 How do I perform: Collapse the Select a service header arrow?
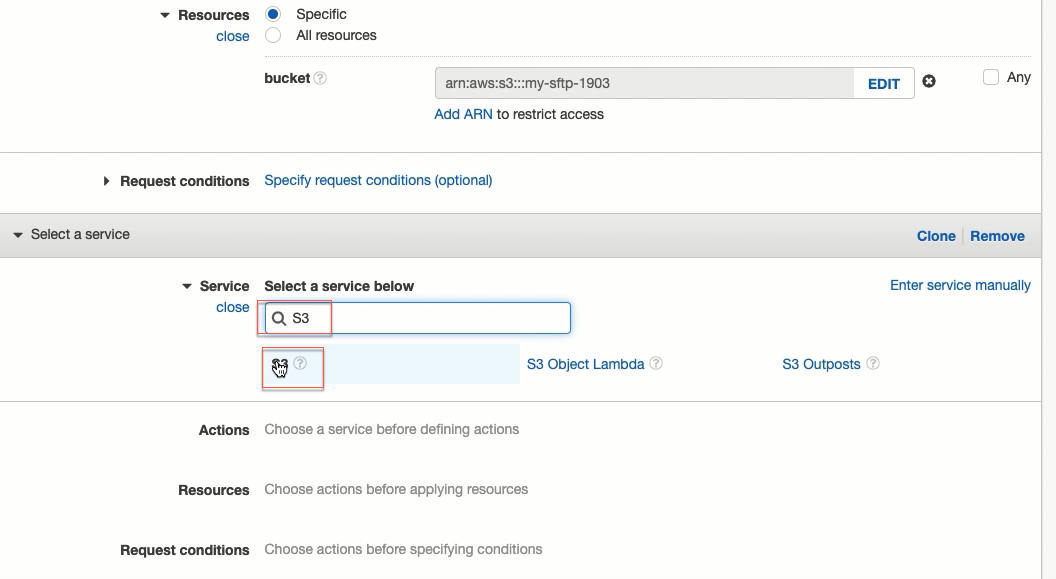pos(18,235)
